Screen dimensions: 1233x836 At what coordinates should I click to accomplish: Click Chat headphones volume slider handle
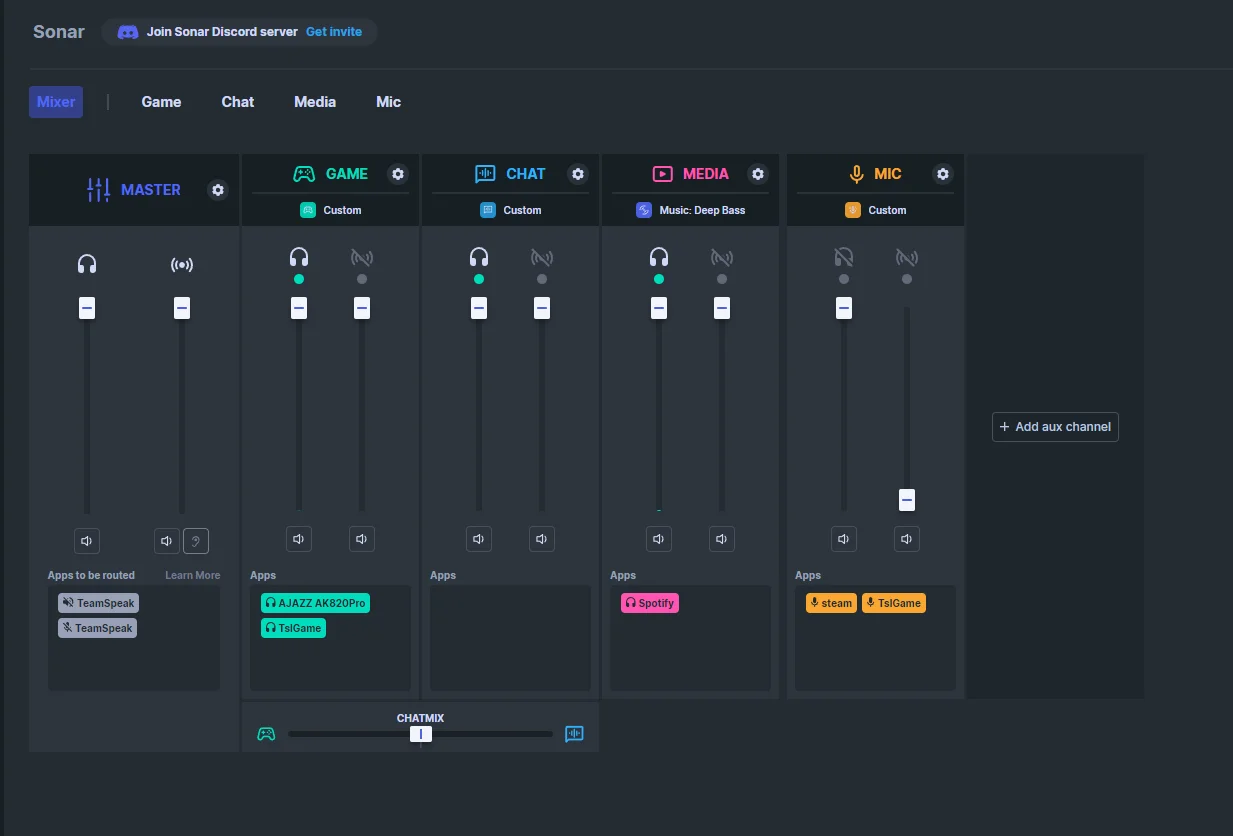point(479,308)
